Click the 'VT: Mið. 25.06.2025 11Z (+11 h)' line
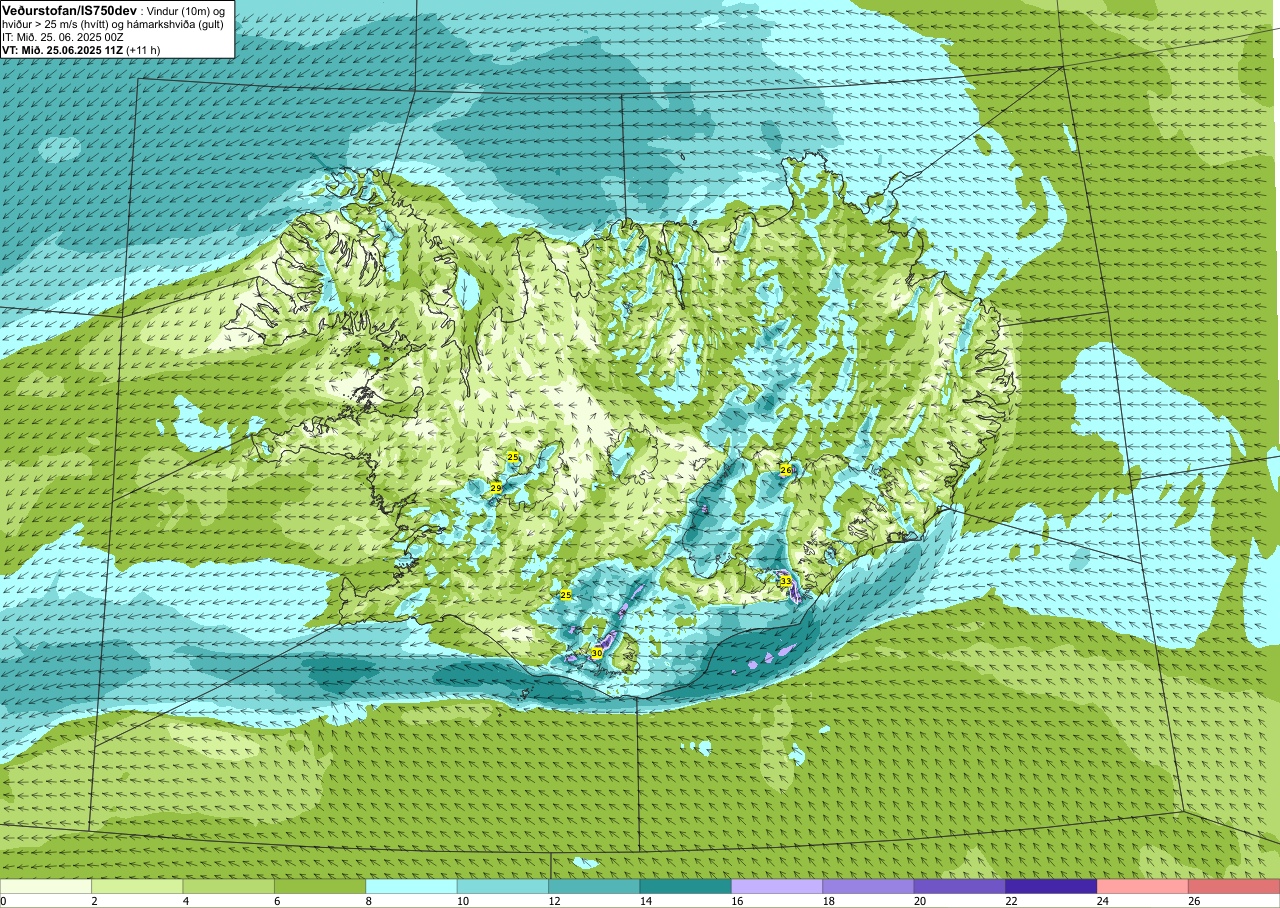Viewport: 1280px width, 908px height. [x=81, y=50]
